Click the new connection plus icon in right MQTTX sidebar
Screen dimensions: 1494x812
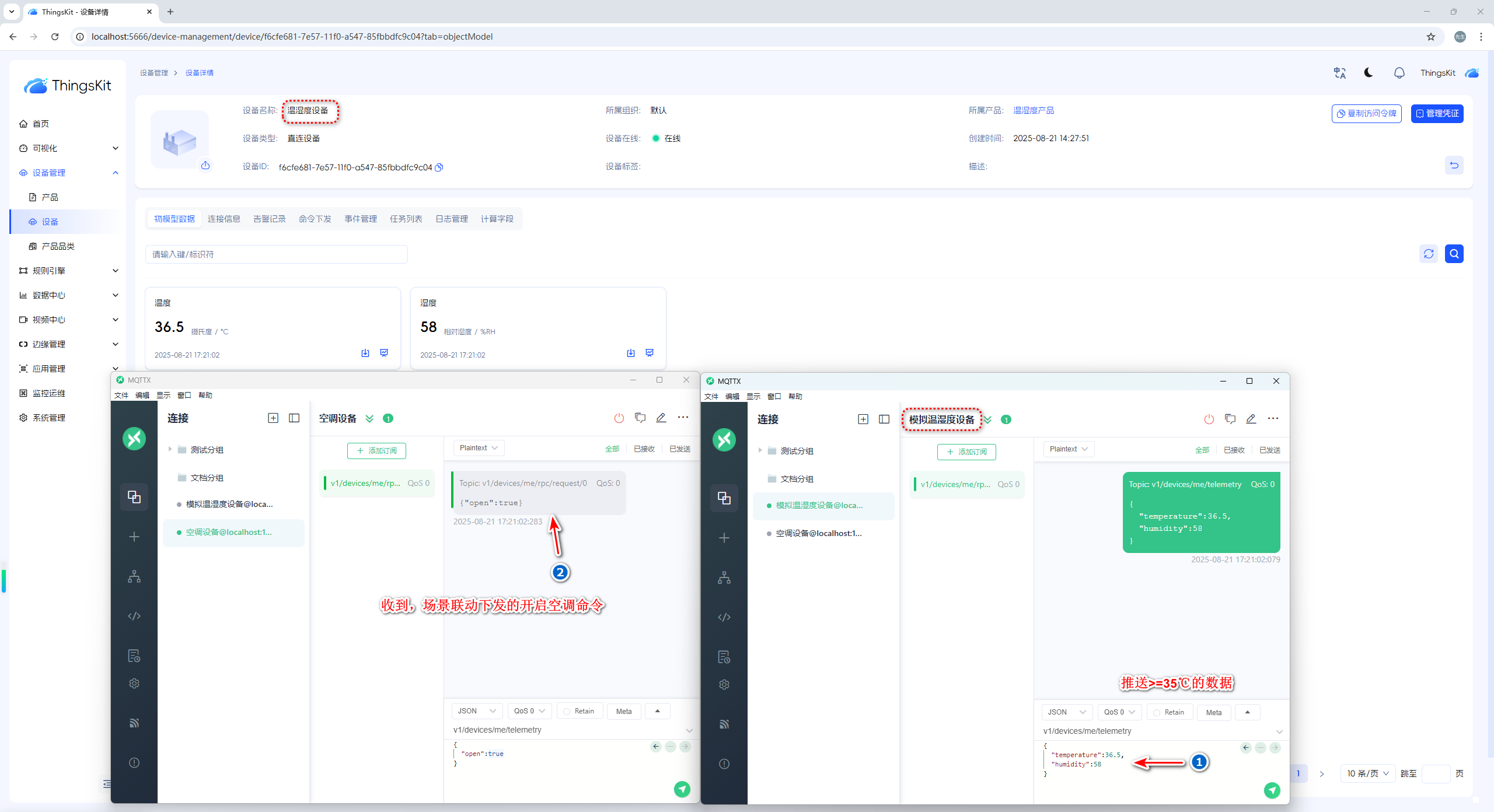724,537
